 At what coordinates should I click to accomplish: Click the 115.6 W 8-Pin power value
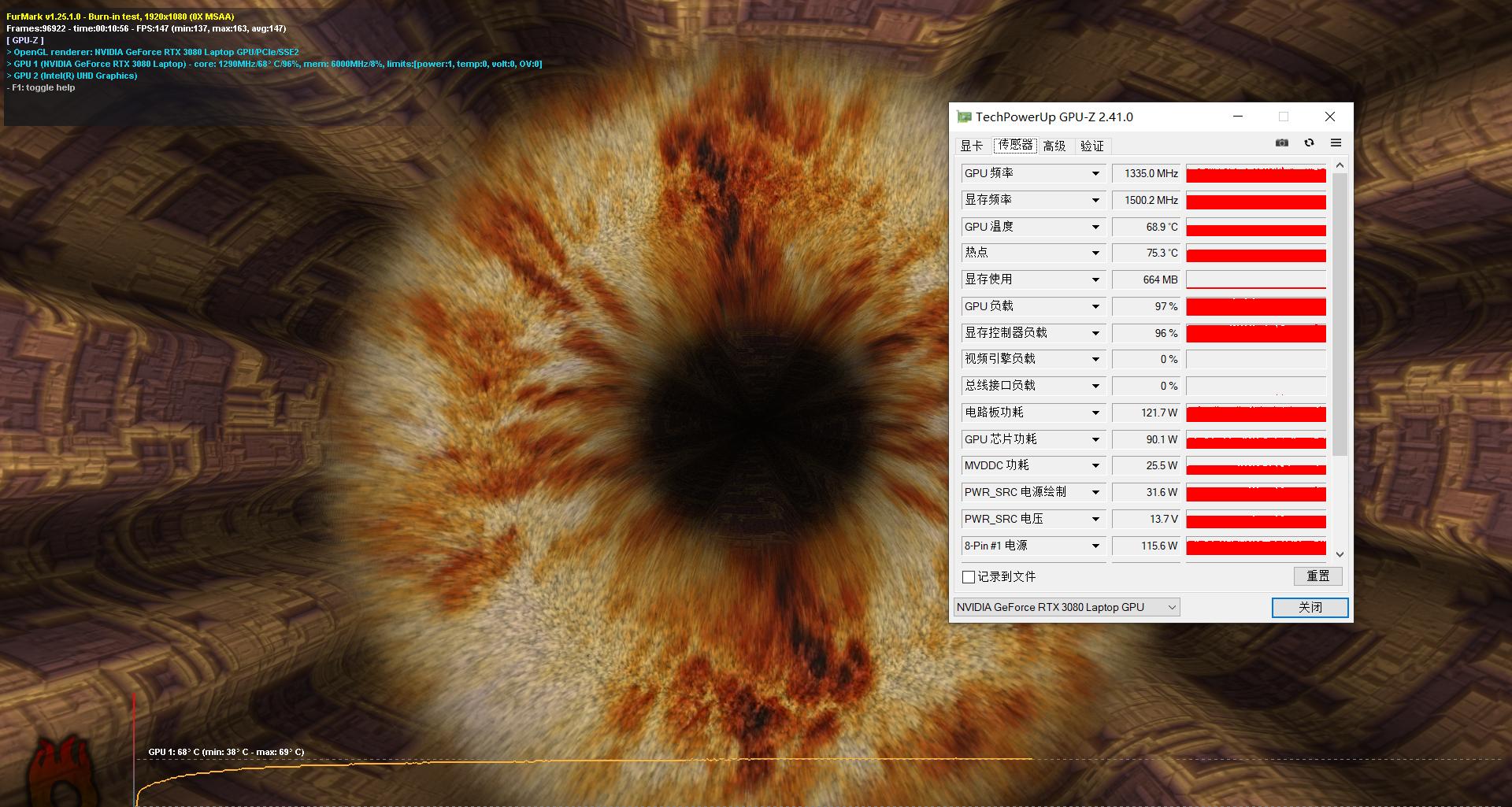pos(1146,546)
